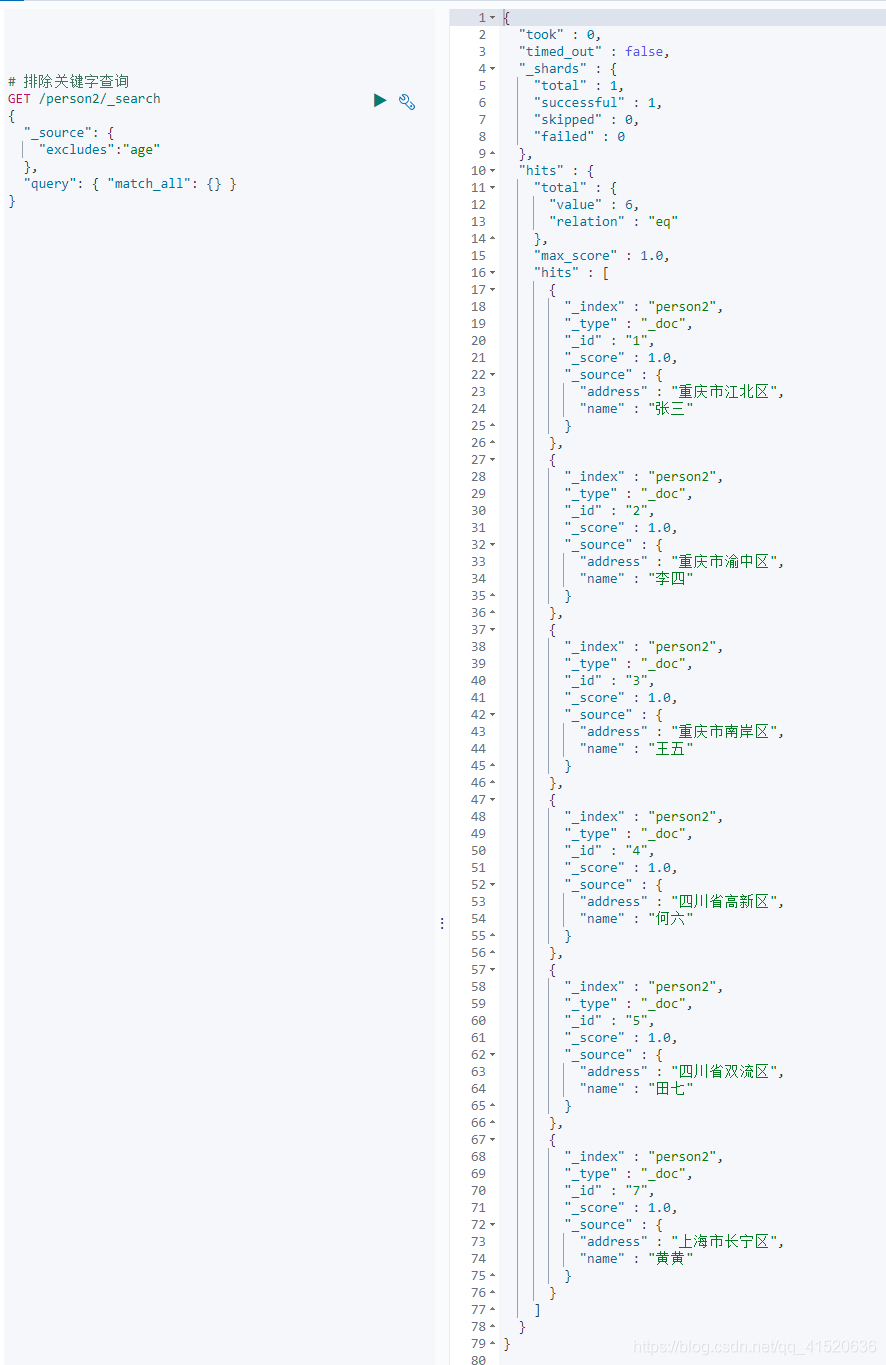Open the wrench settings icon
886x1365 pixels.
coord(407,101)
